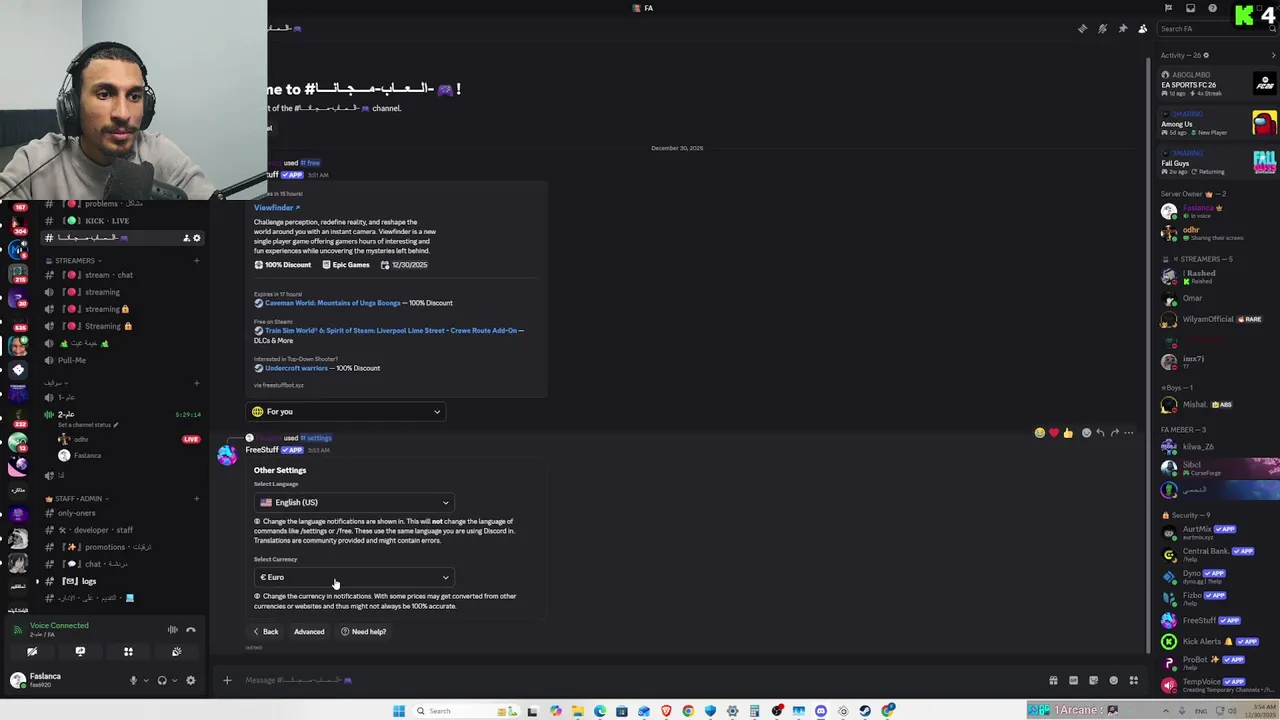Deafen with the headphones icon
Image resolution: width=1280 pixels, height=720 pixels.
[162, 681]
